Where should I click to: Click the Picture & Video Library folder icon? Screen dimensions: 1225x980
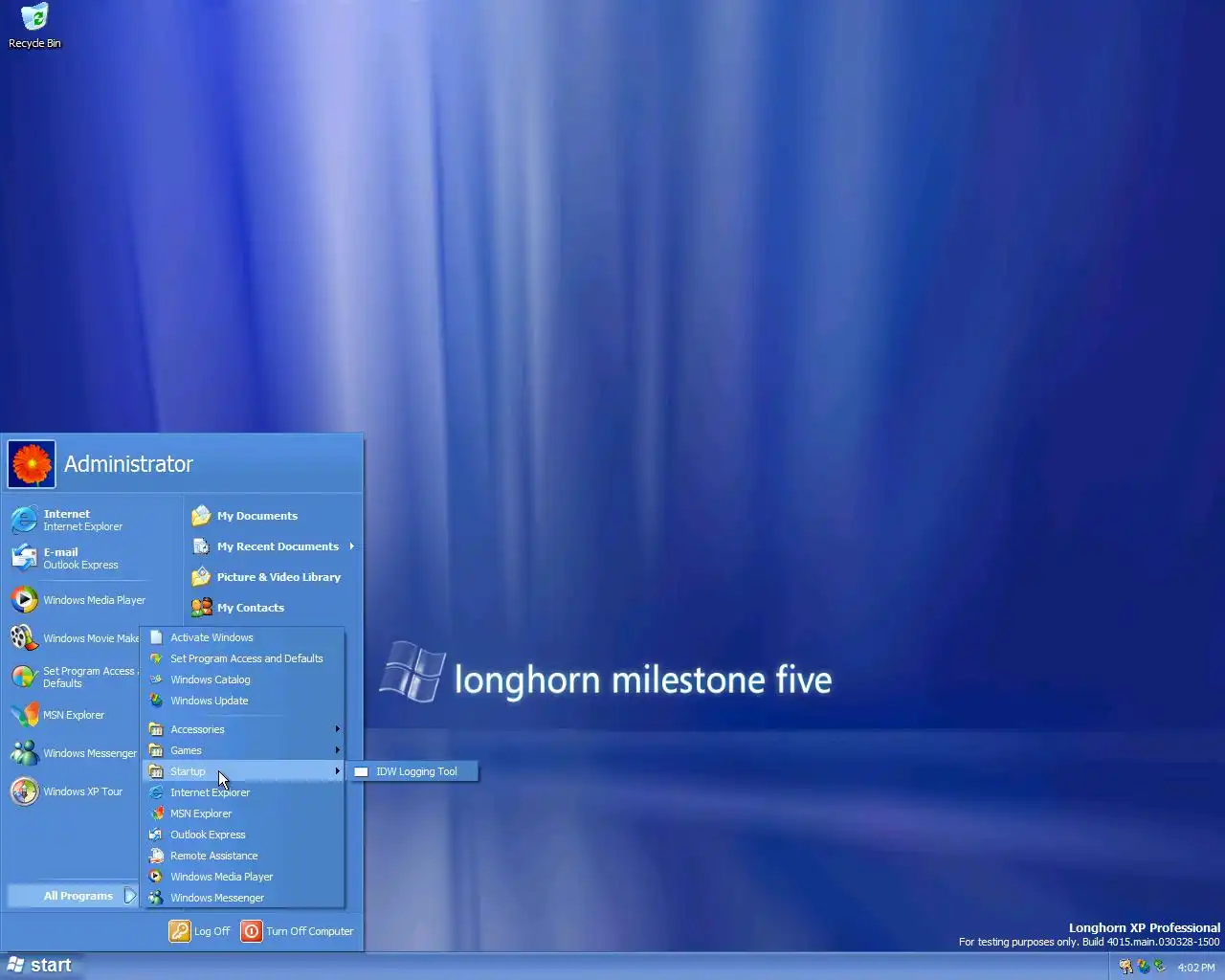(201, 577)
